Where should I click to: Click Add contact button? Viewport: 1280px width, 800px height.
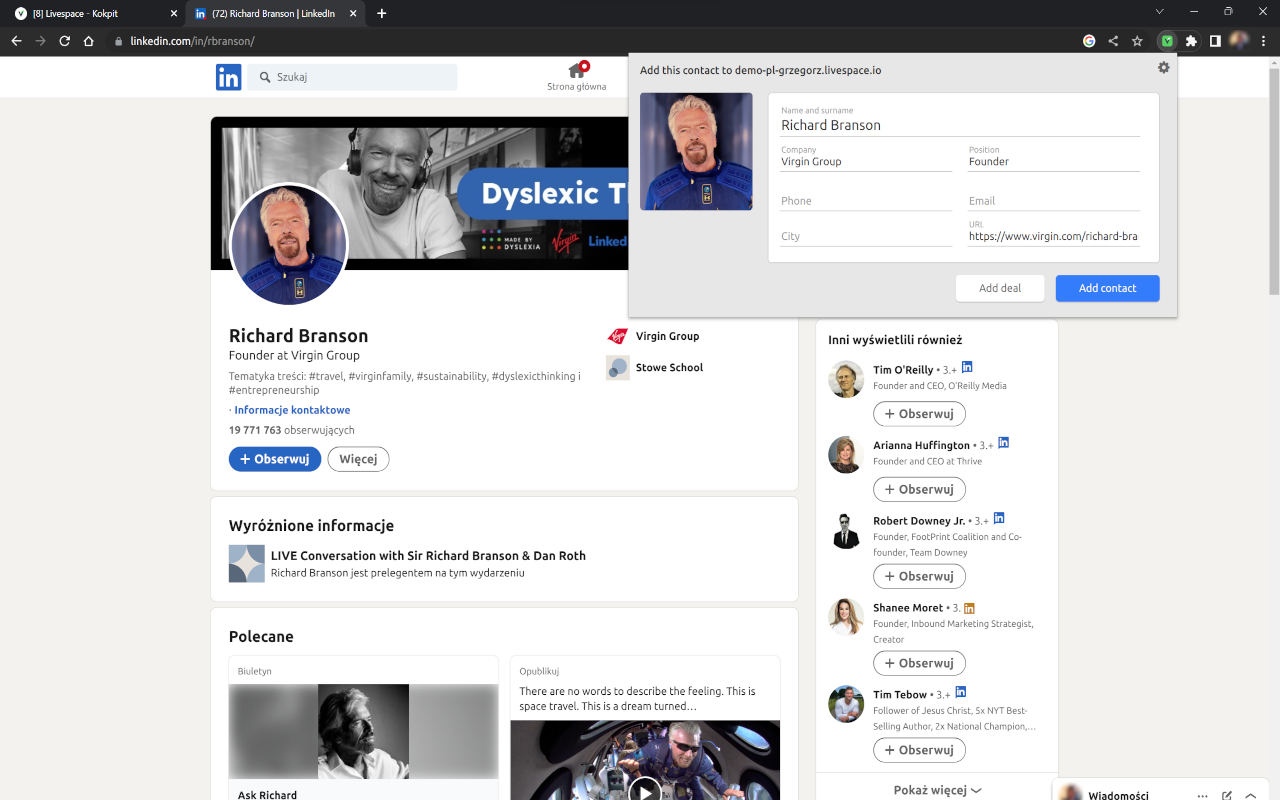[1107, 288]
